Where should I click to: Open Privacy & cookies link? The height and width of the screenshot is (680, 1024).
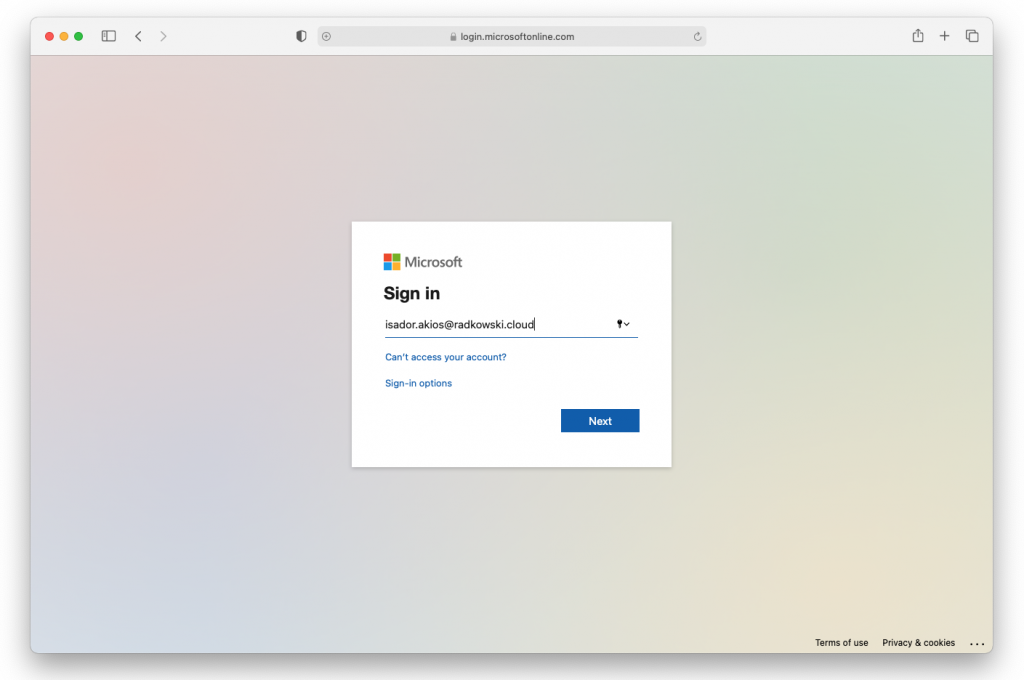918,643
